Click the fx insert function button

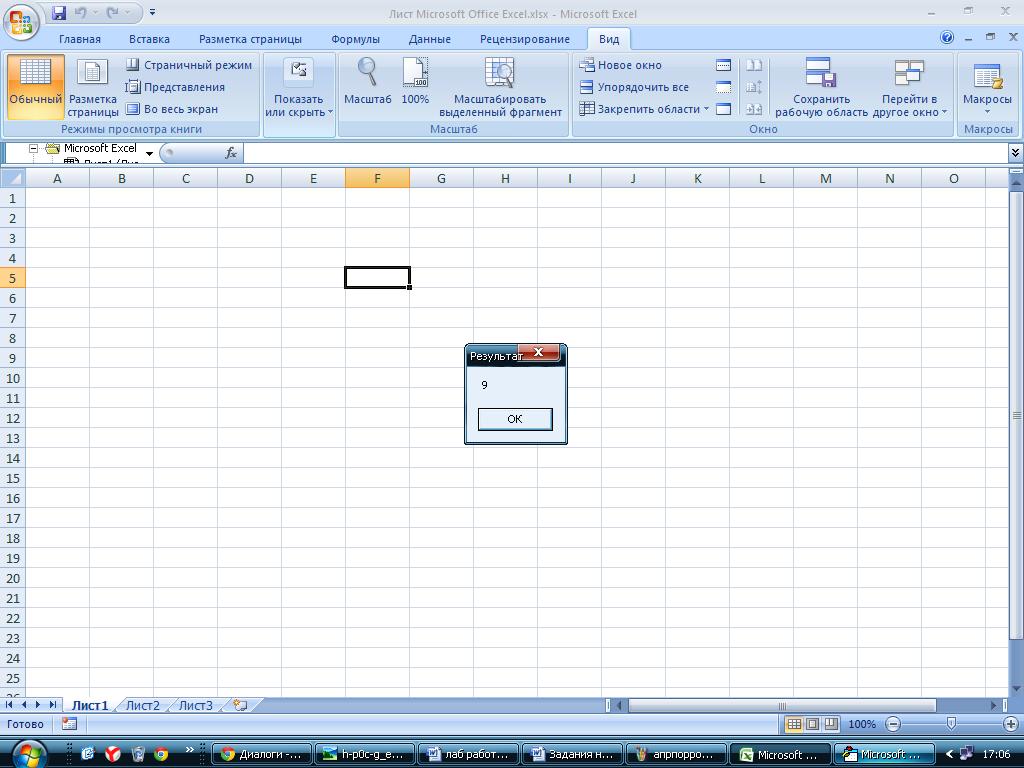point(231,153)
